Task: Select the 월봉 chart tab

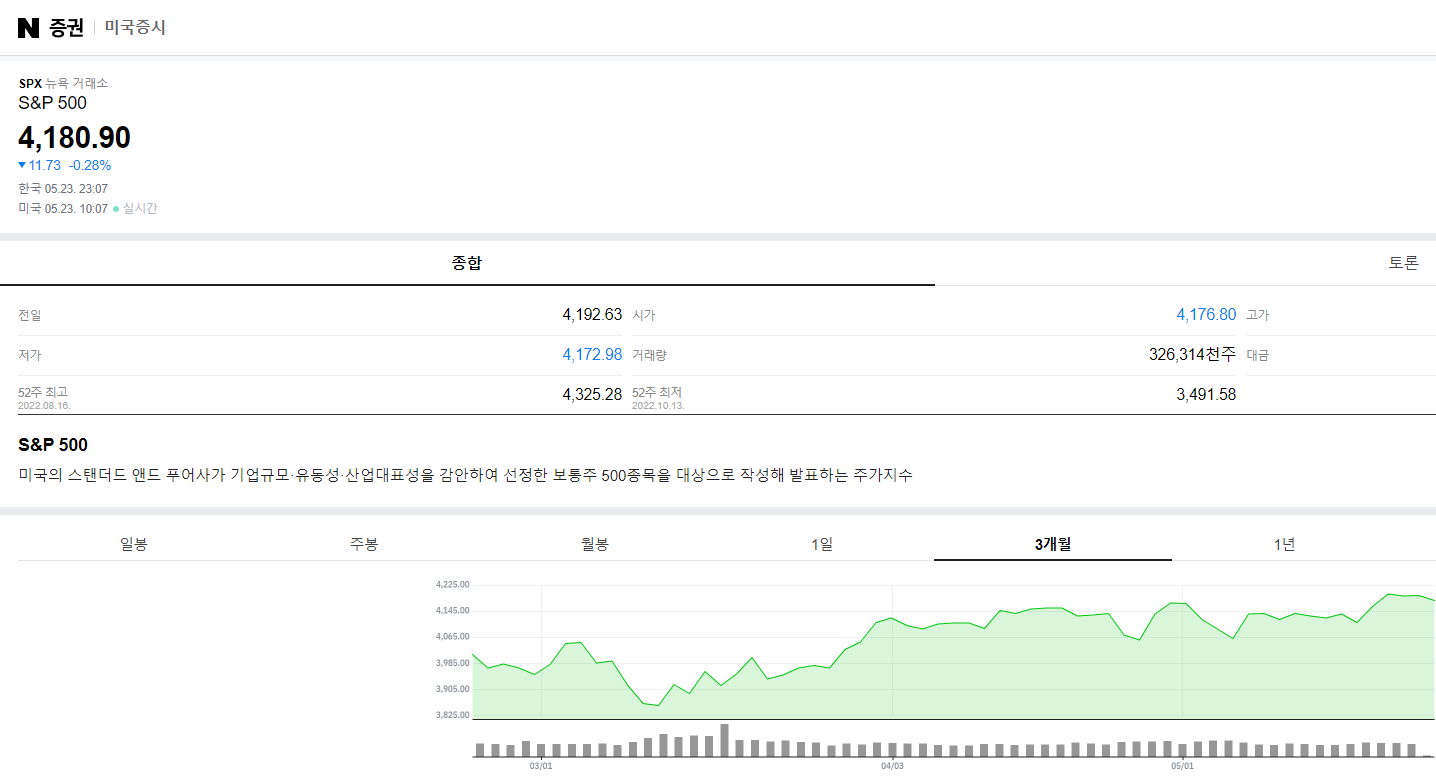Action: click(x=594, y=544)
